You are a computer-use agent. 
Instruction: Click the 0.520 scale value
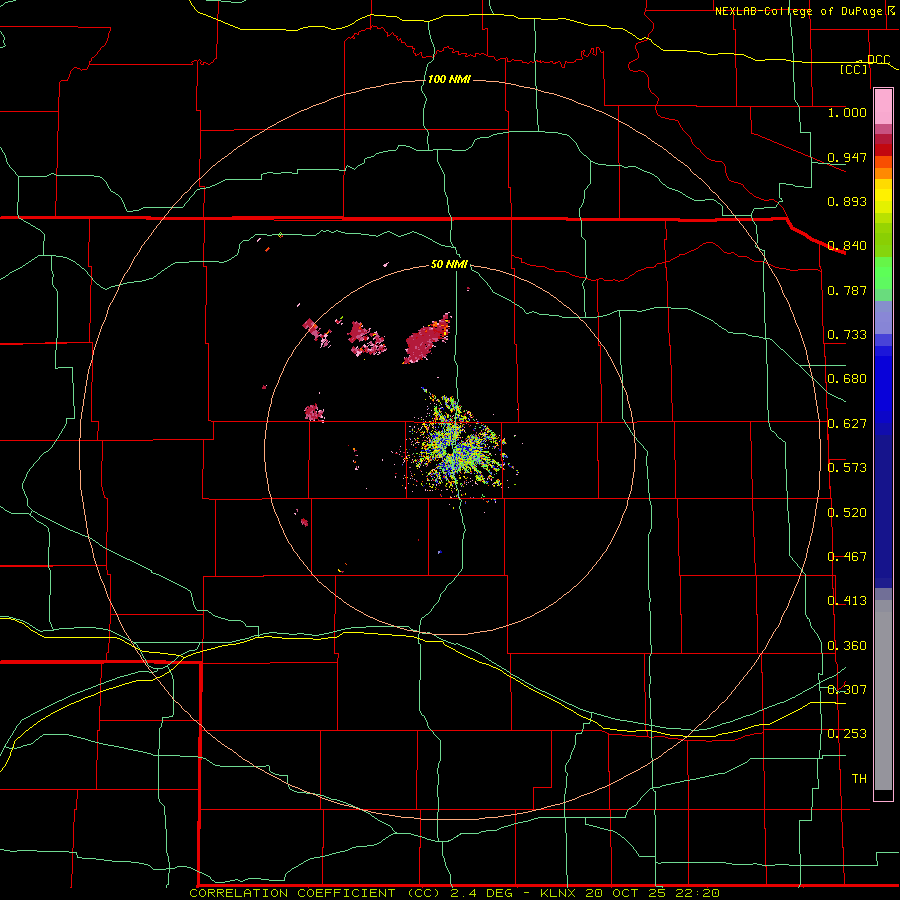click(847, 513)
